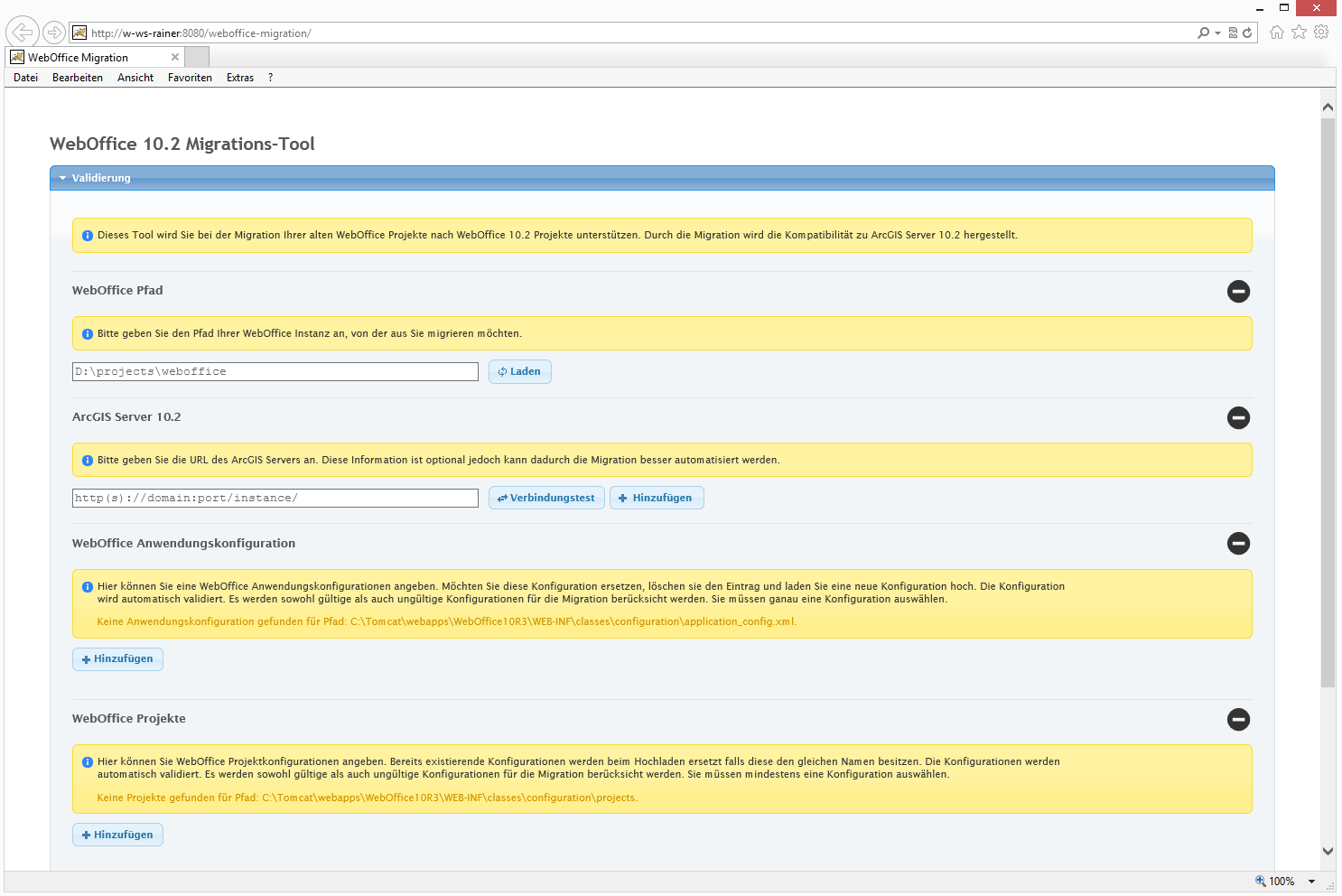Screen dimensions: 1342x896
Task: Click the WebOffice path input field
Action: 275,371
